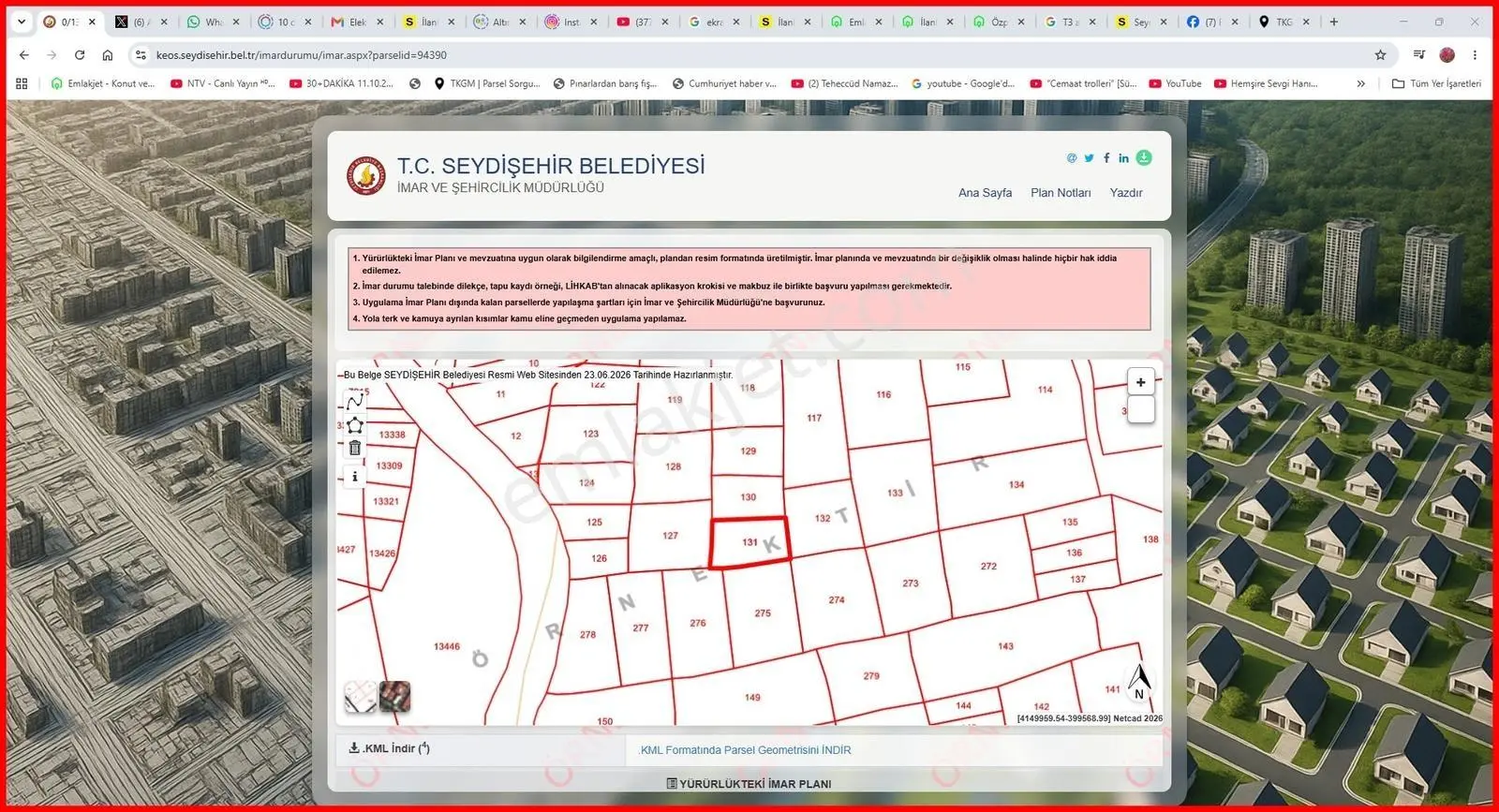This screenshot has width=1499, height=812.
Task: Open the Facebook icon in page header
Action: click(1106, 158)
